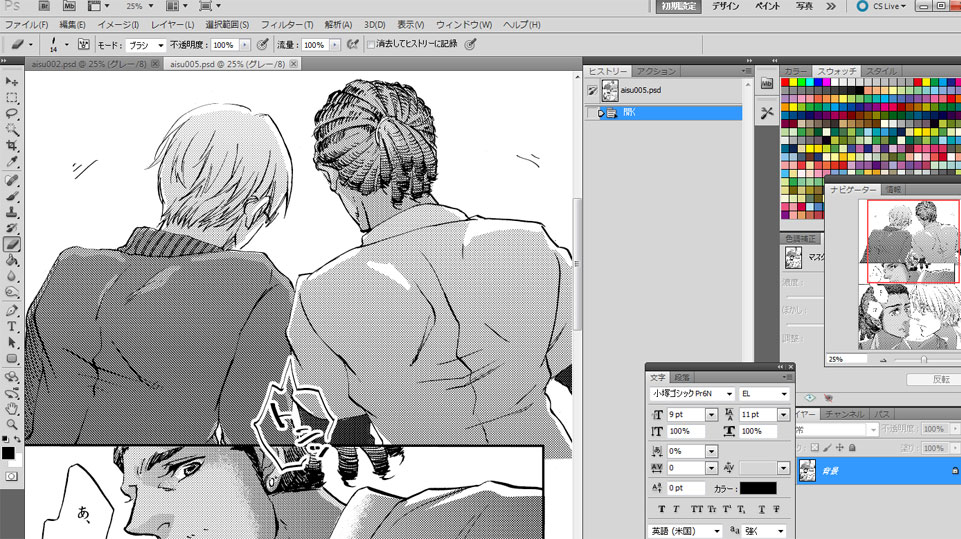Image resolution: width=961 pixels, height=539 pixels.
Task: Select the Rectangular Marquee tool
Action: pos(12,98)
